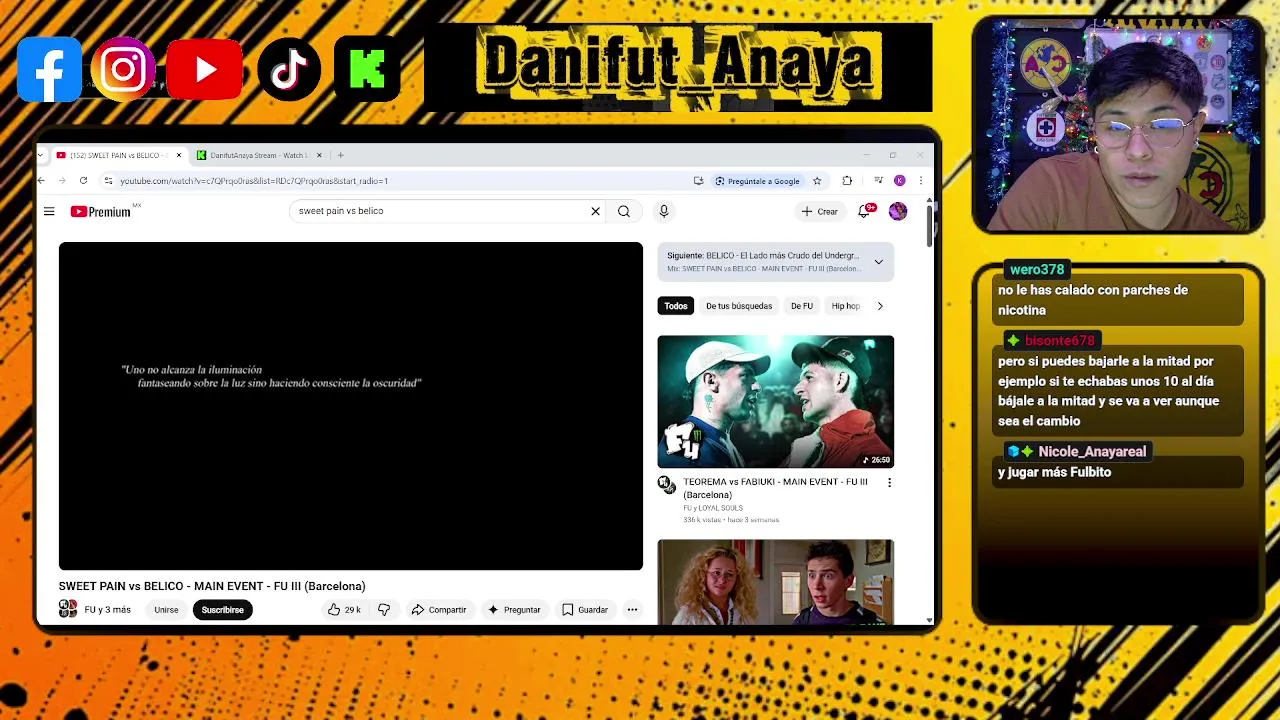The width and height of the screenshot is (1280, 720).
Task: Open the YouTube account avatar menu
Action: 898,211
